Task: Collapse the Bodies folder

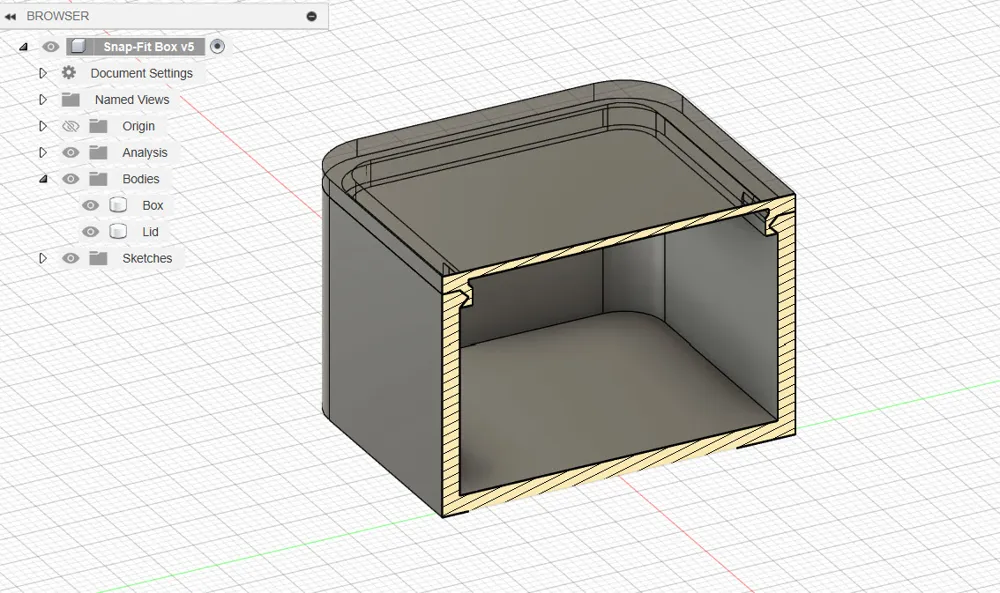Action: coord(43,178)
